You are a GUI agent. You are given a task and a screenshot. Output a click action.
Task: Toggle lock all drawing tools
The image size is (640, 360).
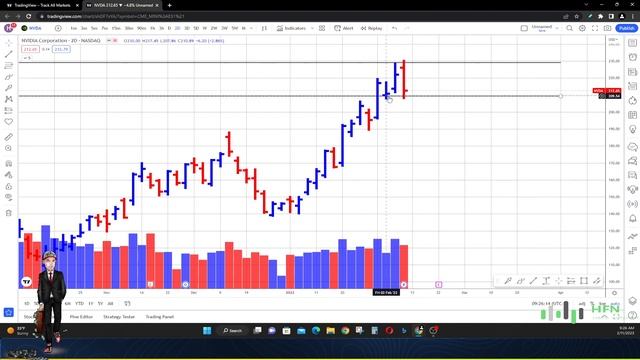(9, 187)
